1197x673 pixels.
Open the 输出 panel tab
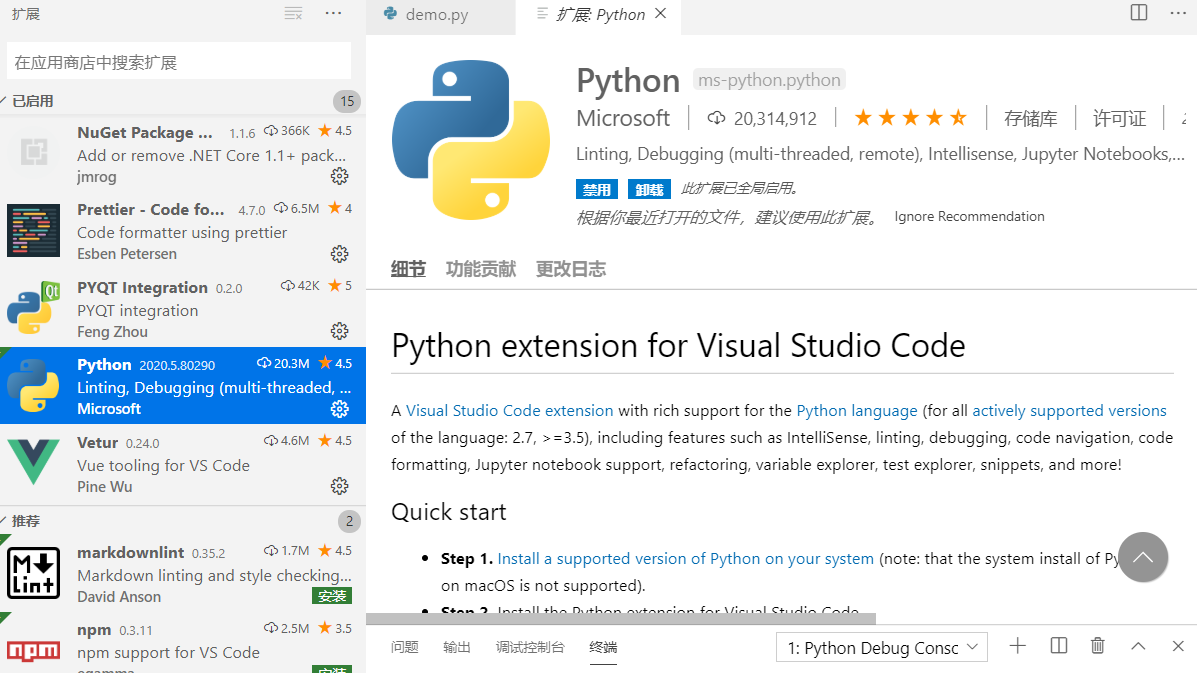(x=457, y=647)
